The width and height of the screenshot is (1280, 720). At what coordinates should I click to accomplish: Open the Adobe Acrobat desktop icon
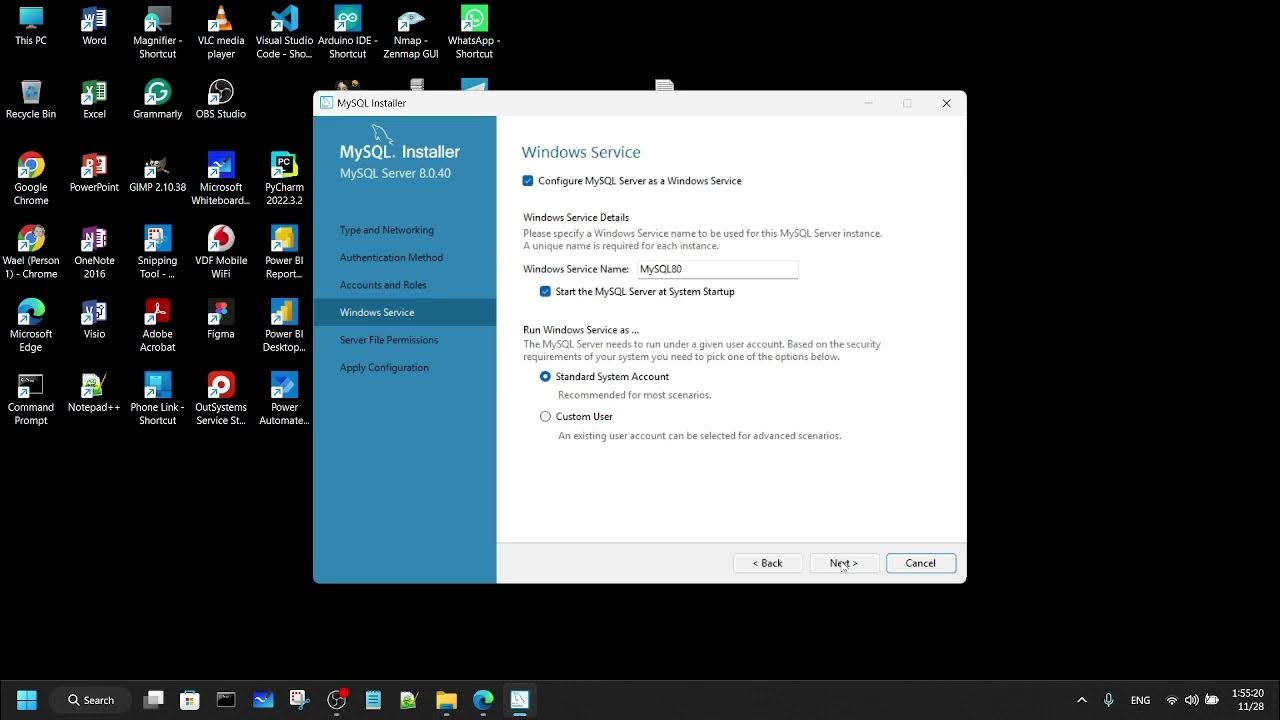tap(157, 326)
